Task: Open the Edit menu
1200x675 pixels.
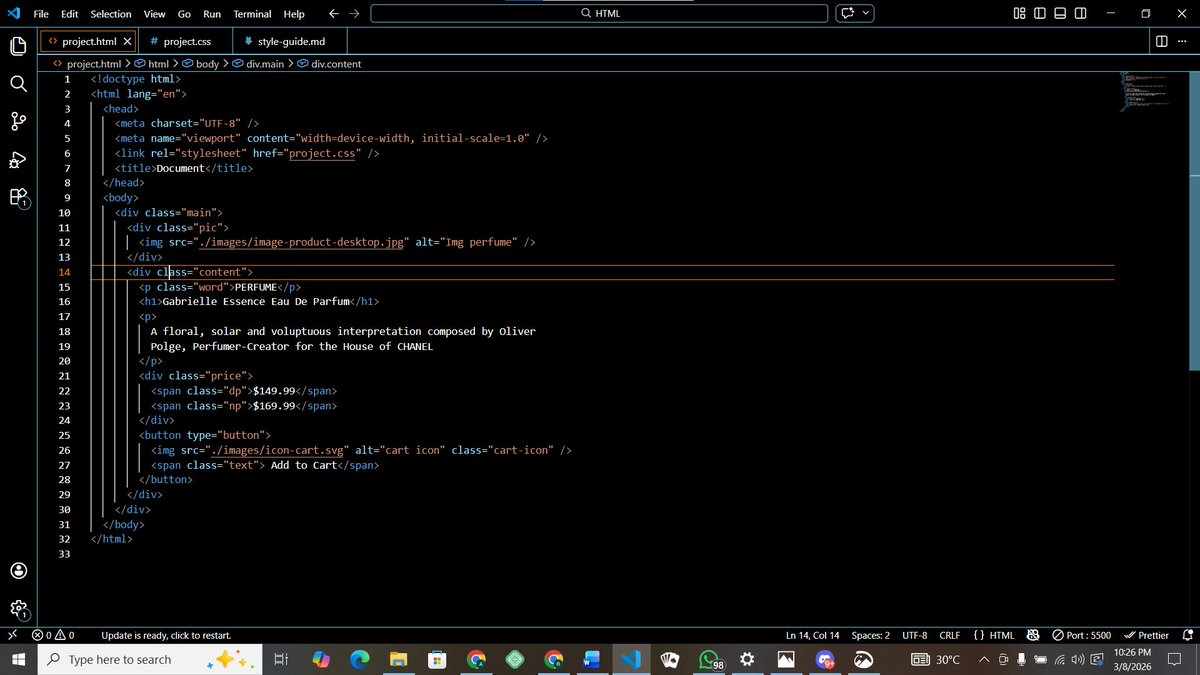Action: (x=70, y=13)
